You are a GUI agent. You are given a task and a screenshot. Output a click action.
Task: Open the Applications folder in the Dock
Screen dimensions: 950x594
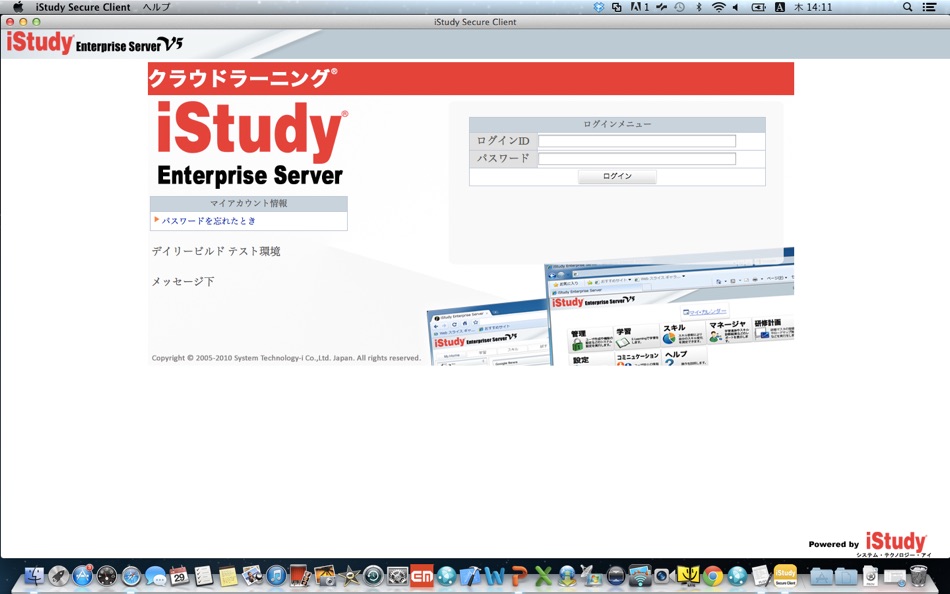click(x=822, y=577)
